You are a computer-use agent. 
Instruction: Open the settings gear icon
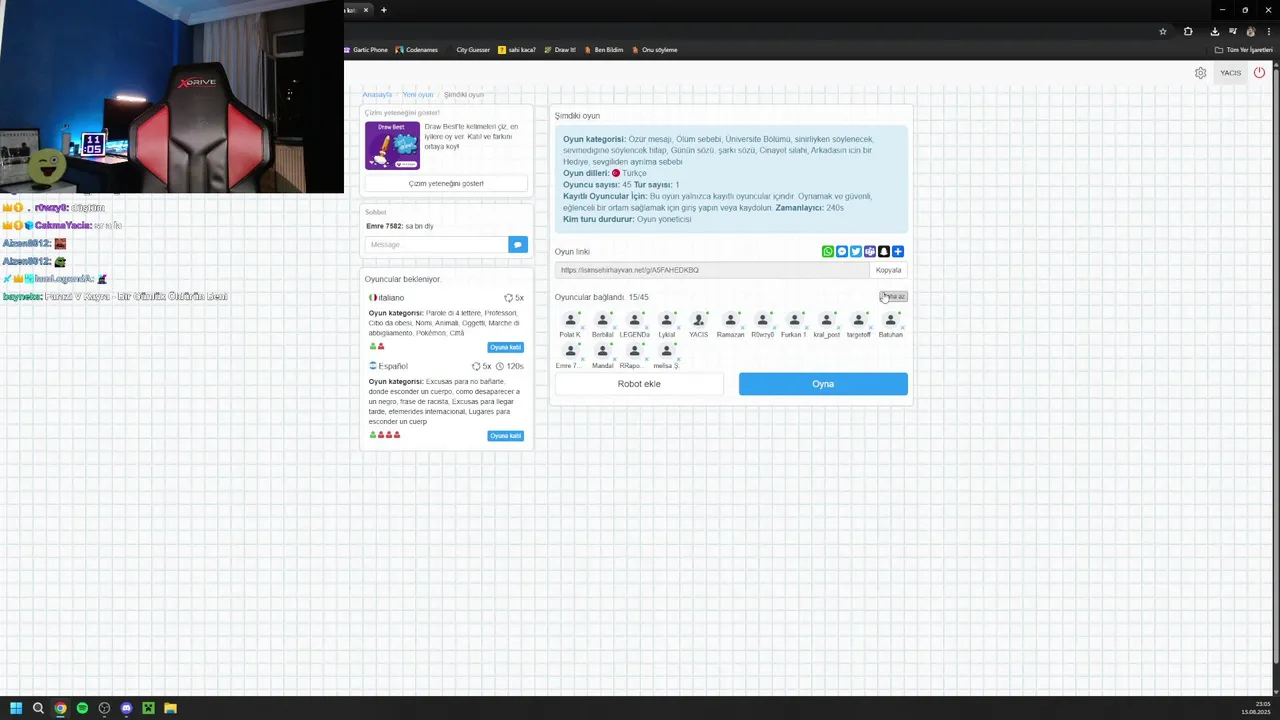point(1200,73)
